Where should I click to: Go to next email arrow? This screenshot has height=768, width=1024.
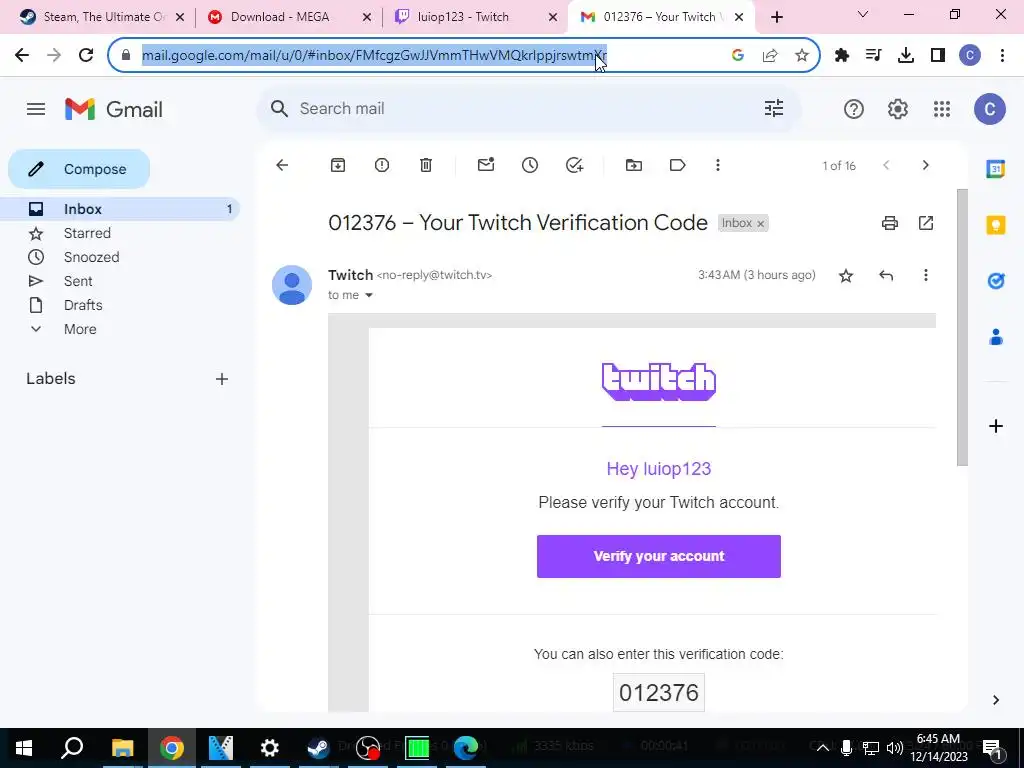pyautogui.click(x=925, y=165)
